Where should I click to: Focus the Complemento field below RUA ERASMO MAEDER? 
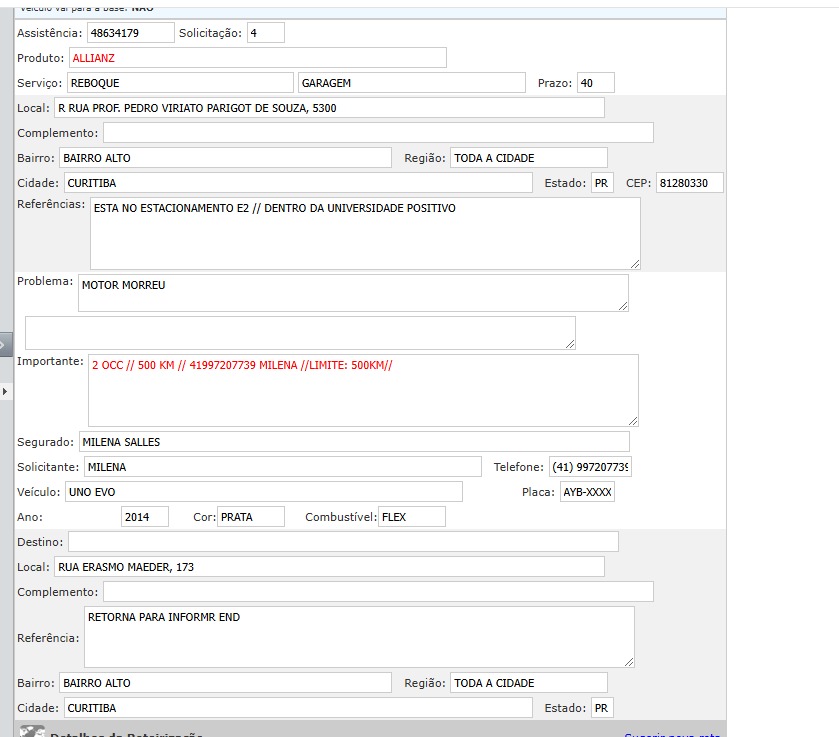coord(378,592)
